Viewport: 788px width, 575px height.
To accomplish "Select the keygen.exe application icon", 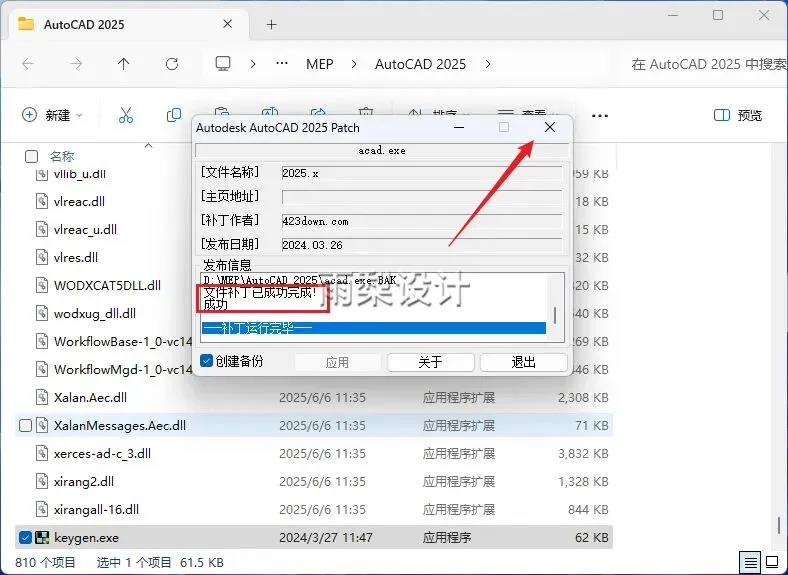I will pos(42,538).
